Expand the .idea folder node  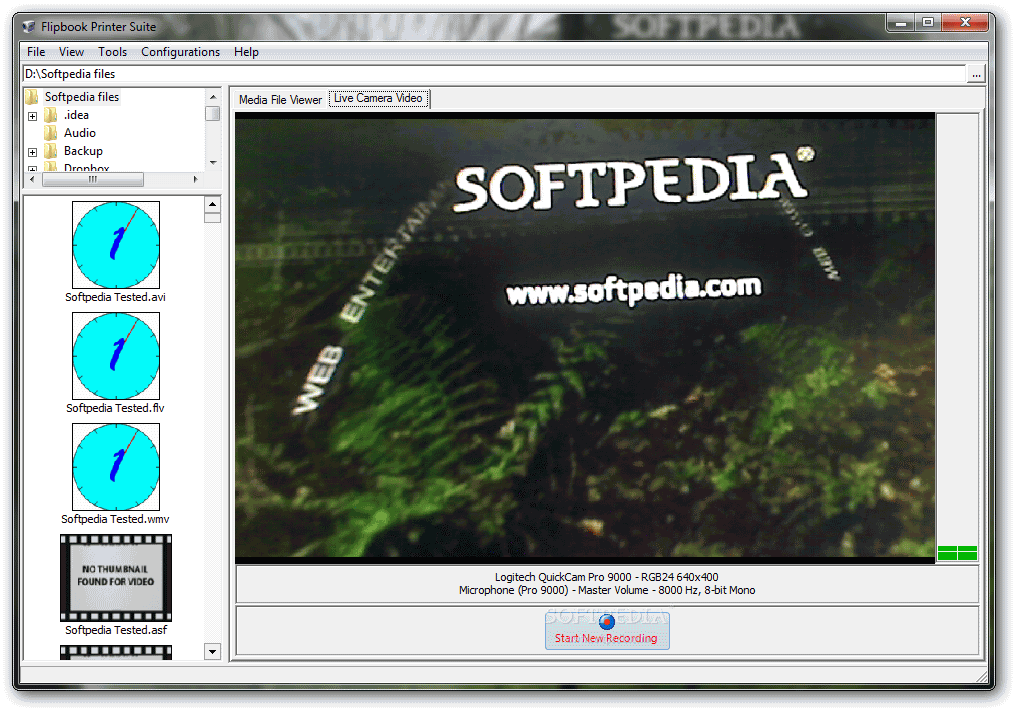coord(32,116)
